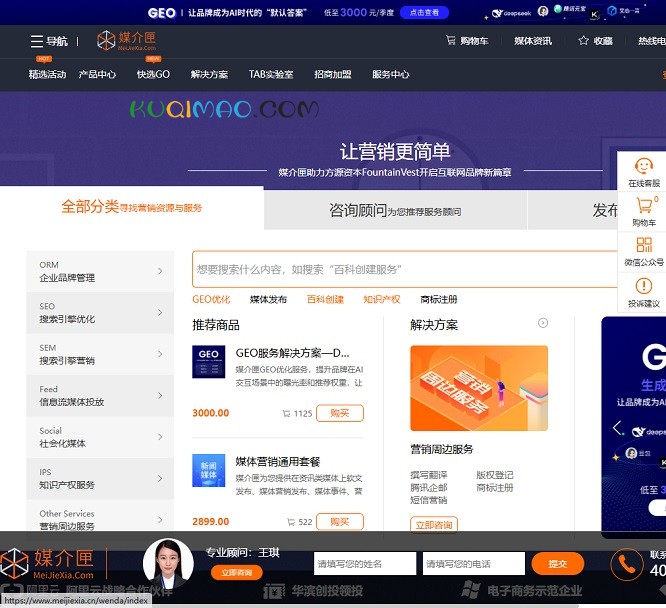
Task: Submit the contact form with 提交
Action: (558, 564)
